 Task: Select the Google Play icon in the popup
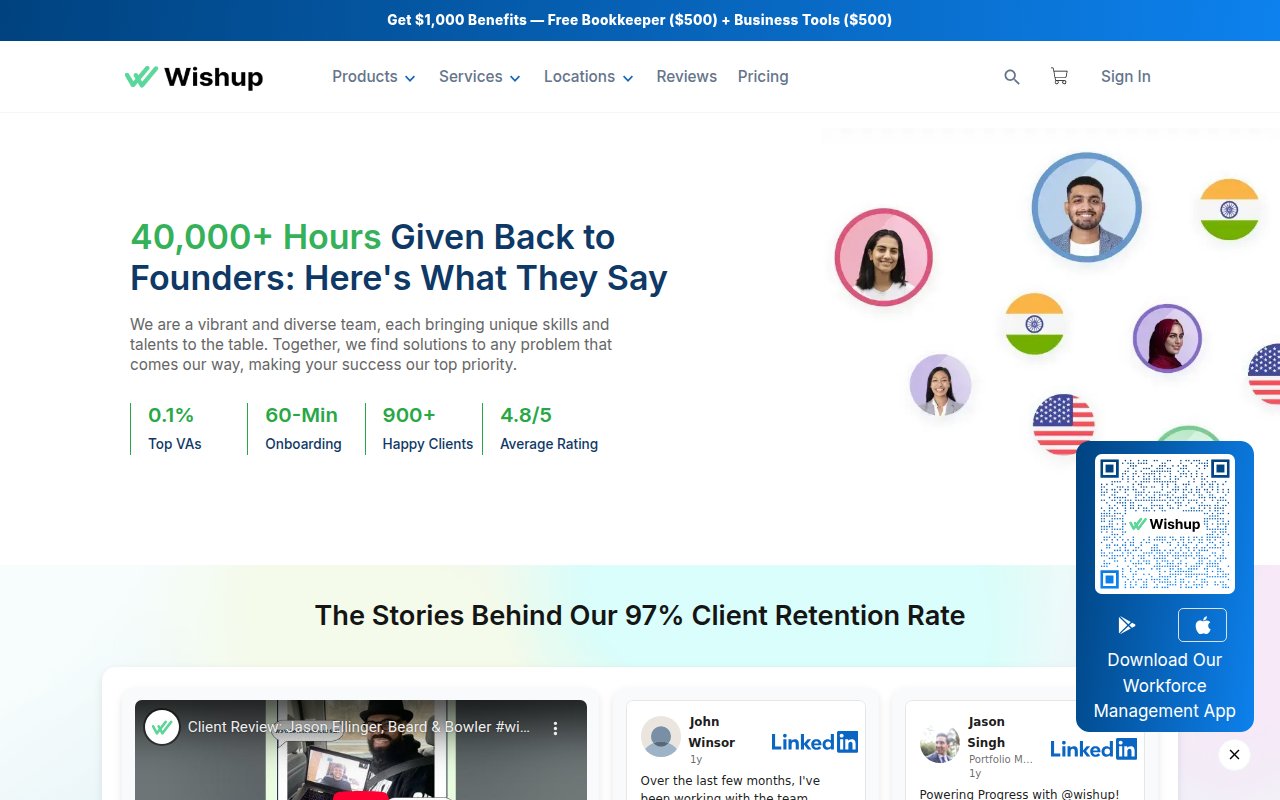(x=1127, y=624)
